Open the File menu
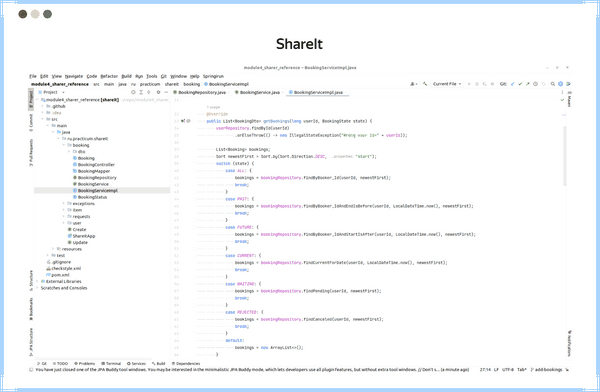The height and width of the screenshot is (392, 600). tap(33, 76)
